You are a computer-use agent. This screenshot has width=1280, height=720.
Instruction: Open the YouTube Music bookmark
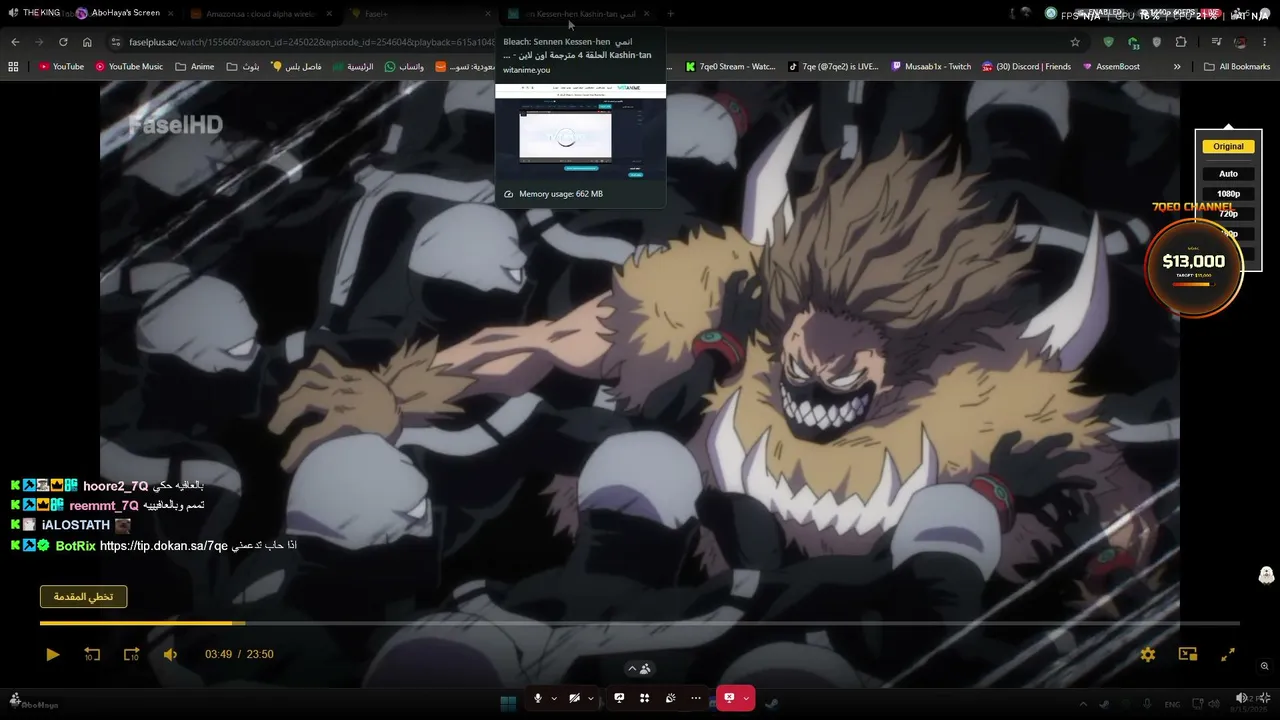(x=129, y=67)
